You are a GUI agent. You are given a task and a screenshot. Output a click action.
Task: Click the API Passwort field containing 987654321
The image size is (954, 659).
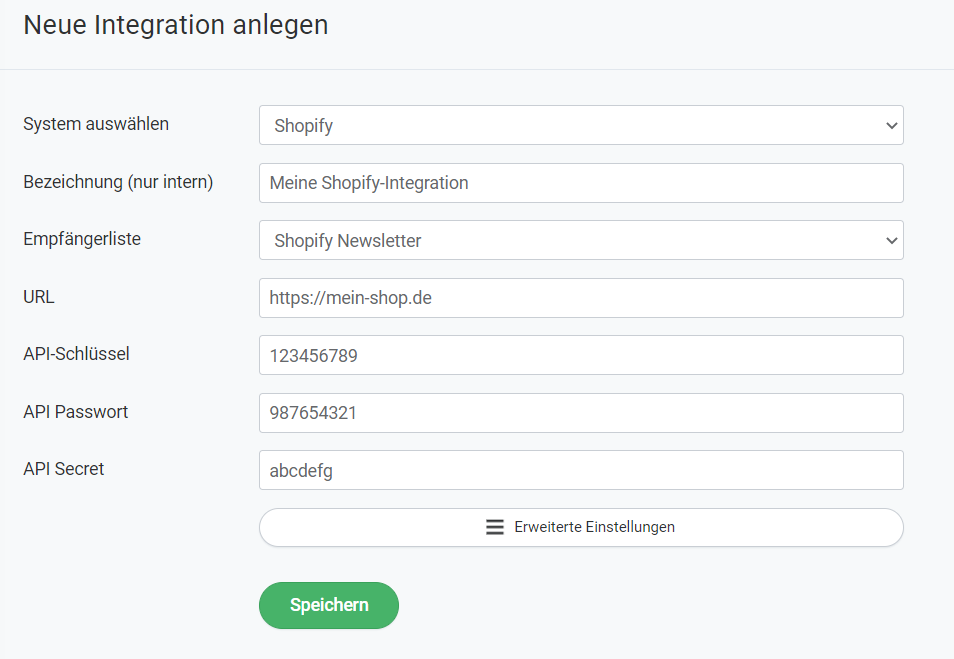click(x=580, y=413)
